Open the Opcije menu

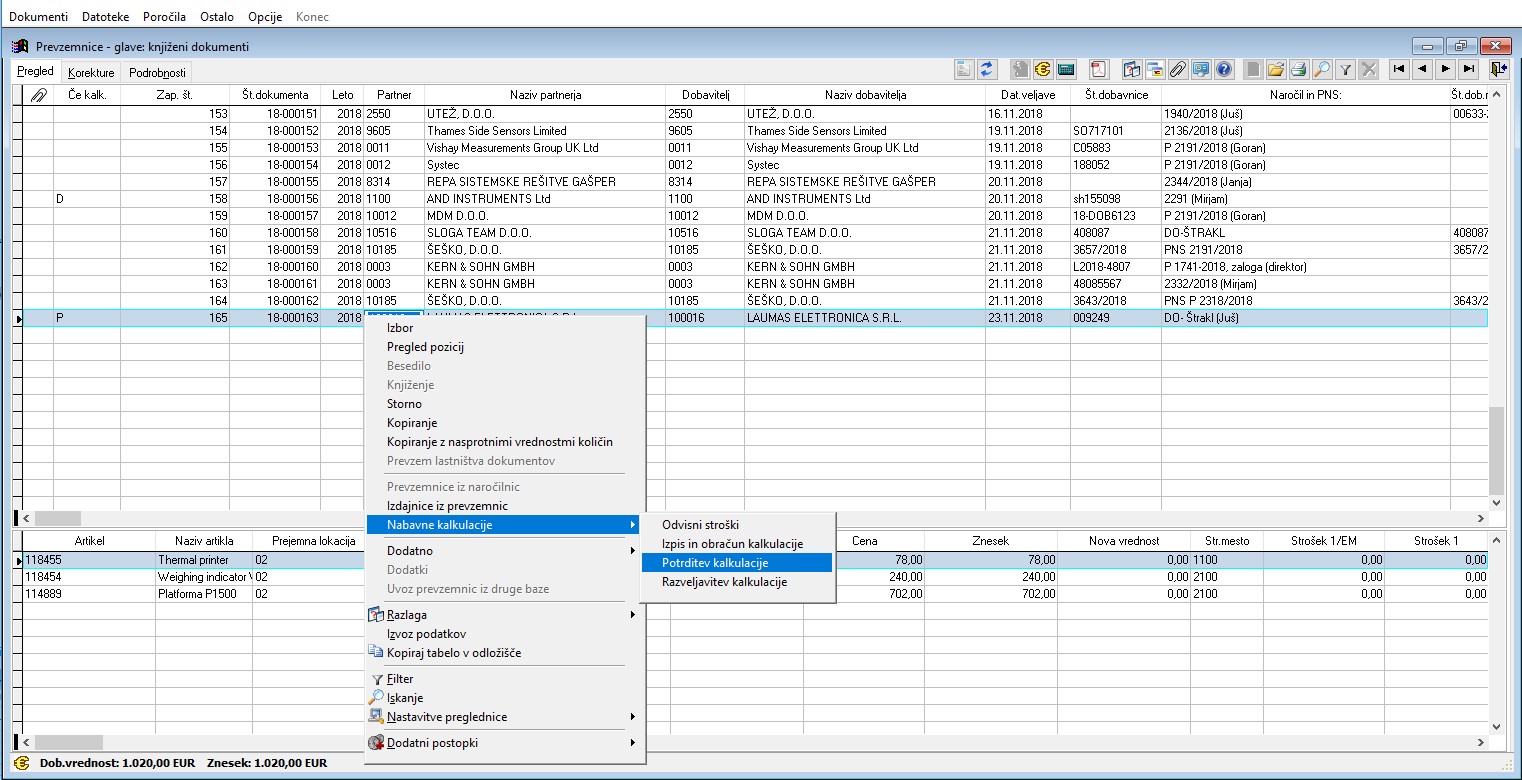click(265, 17)
